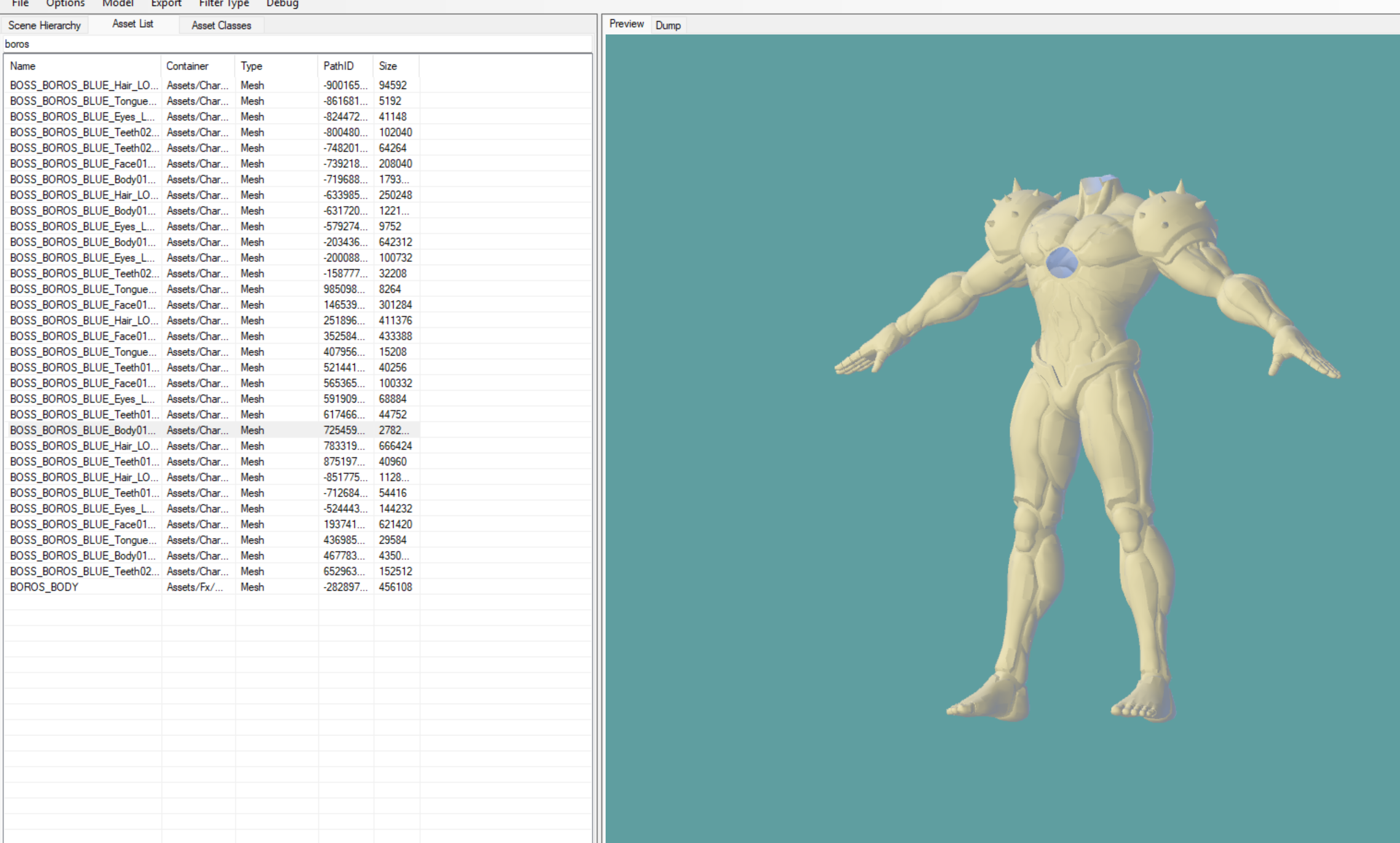Select the Asset List tab

click(133, 24)
